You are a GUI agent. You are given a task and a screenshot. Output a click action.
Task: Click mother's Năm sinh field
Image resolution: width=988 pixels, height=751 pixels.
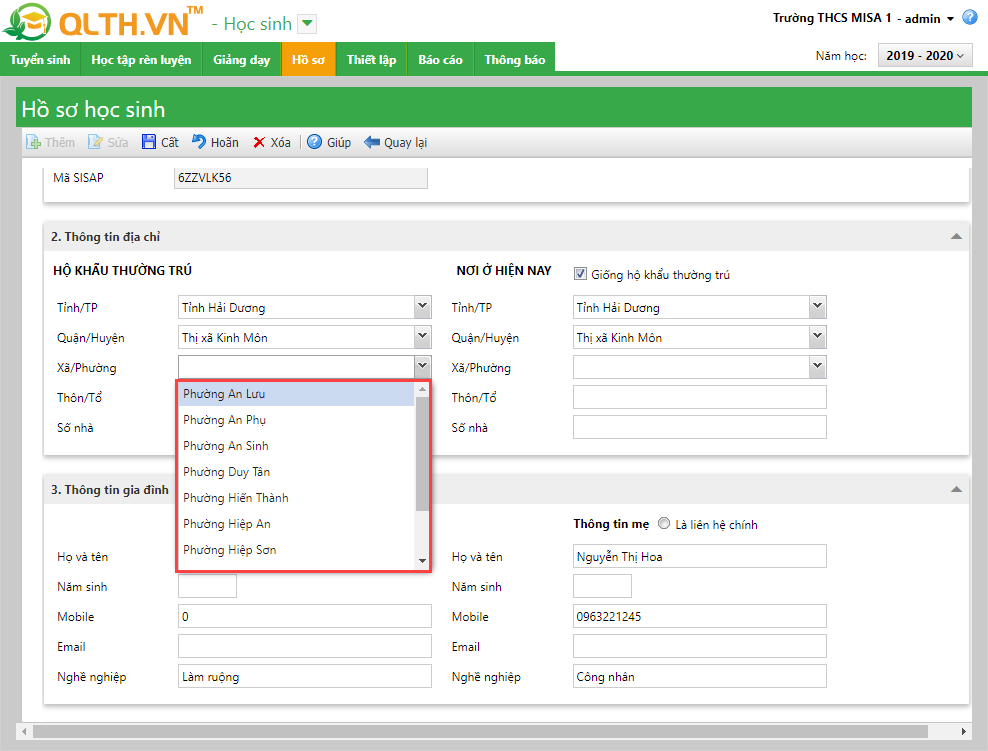tap(602, 586)
